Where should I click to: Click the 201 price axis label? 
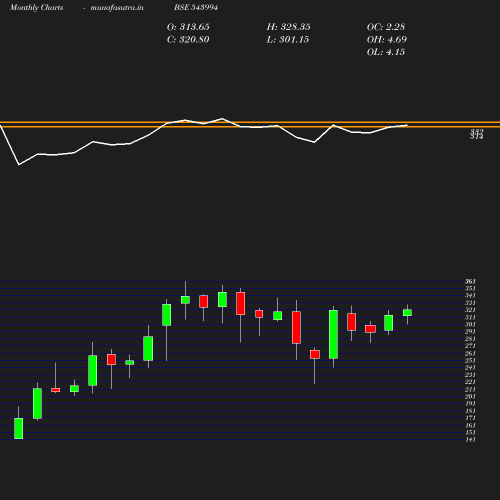[470, 396]
